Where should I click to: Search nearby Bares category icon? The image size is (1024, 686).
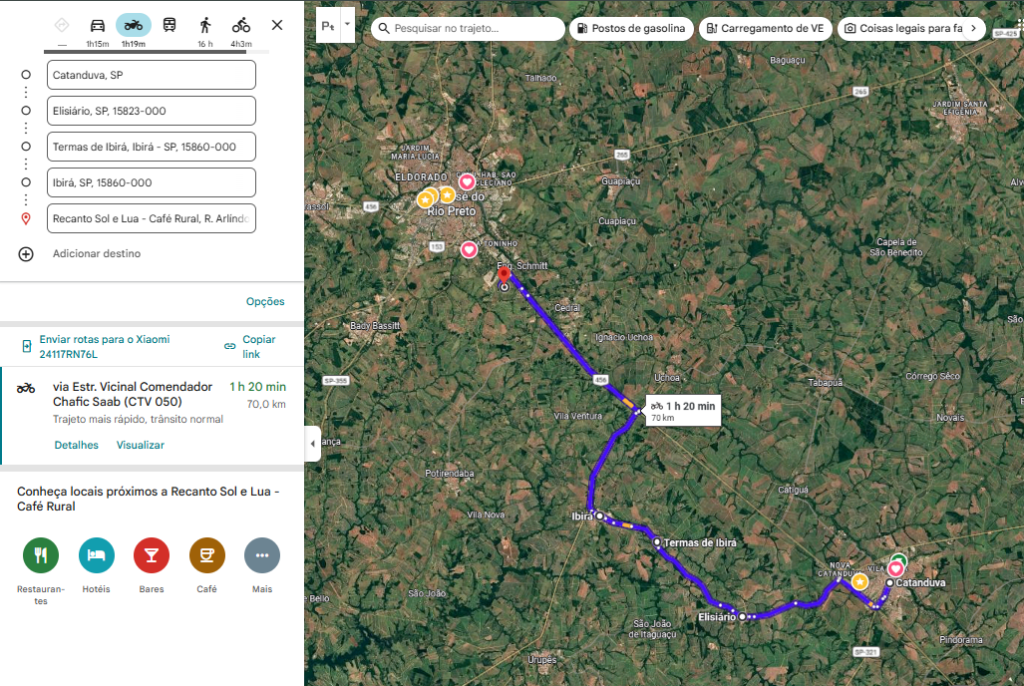[152, 554]
